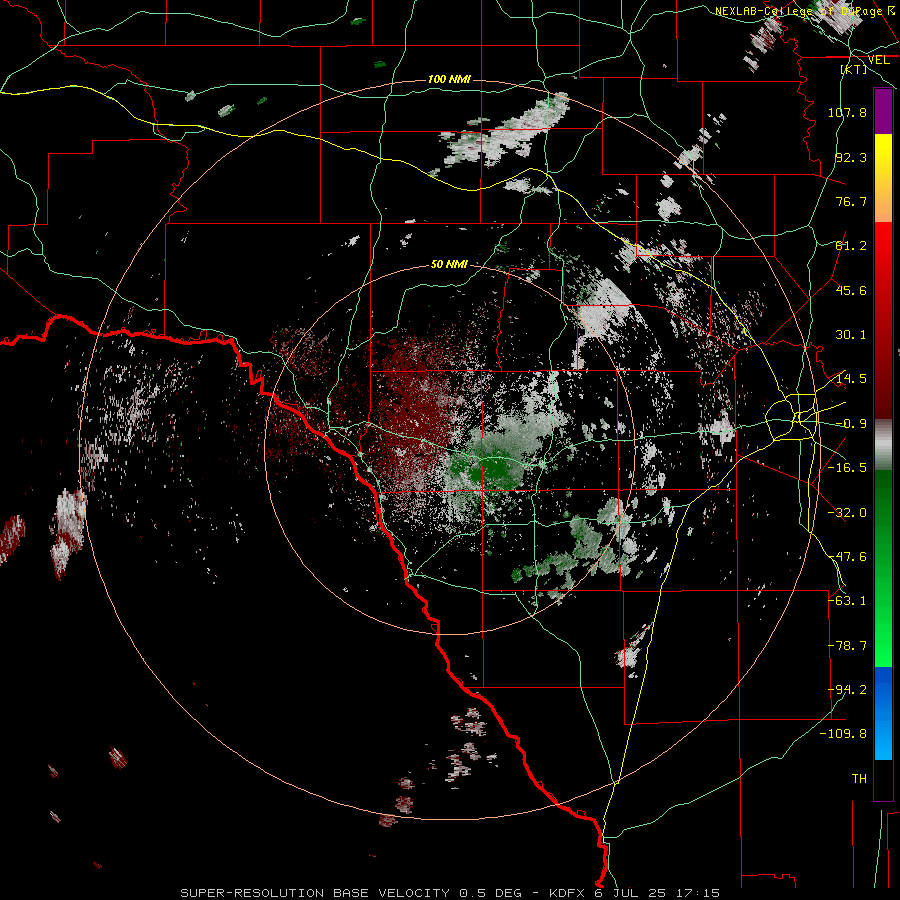The image size is (900, 900).
Task: Click the 45.6 velocity scale value
Action: click(x=851, y=290)
